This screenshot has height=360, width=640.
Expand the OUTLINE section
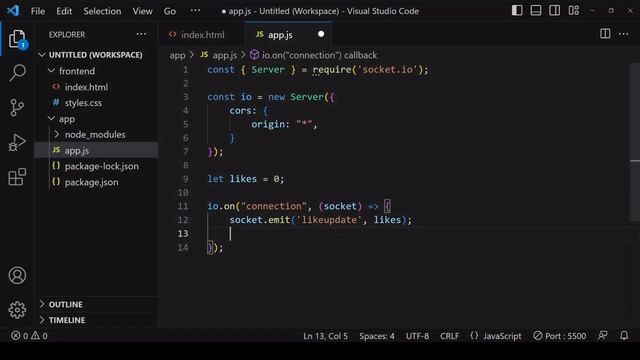pyautogui.click(x=65, y=304)
